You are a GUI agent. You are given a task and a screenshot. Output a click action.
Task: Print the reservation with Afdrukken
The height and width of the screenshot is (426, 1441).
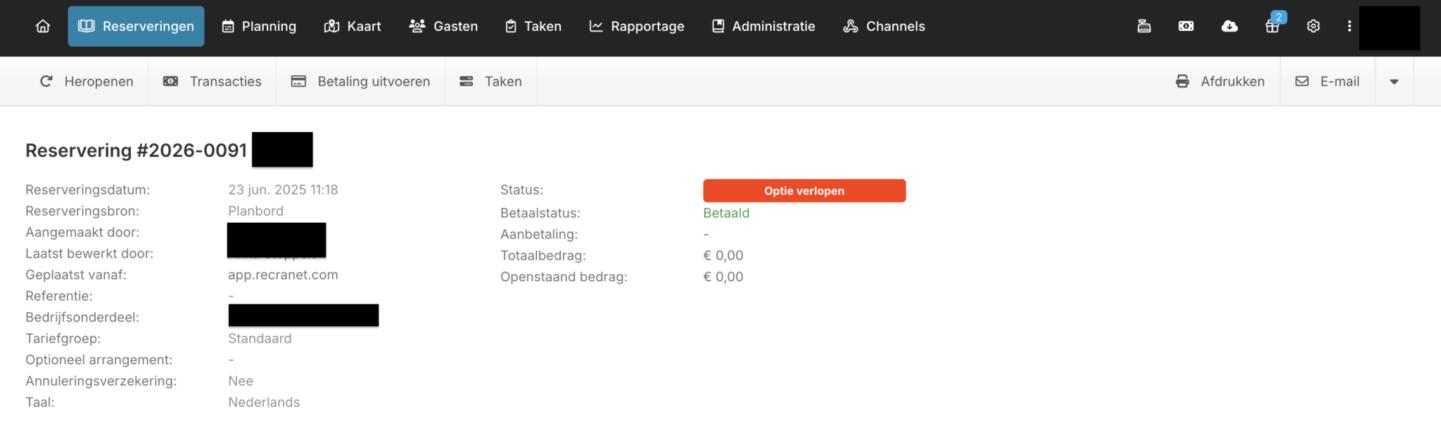1220,82
